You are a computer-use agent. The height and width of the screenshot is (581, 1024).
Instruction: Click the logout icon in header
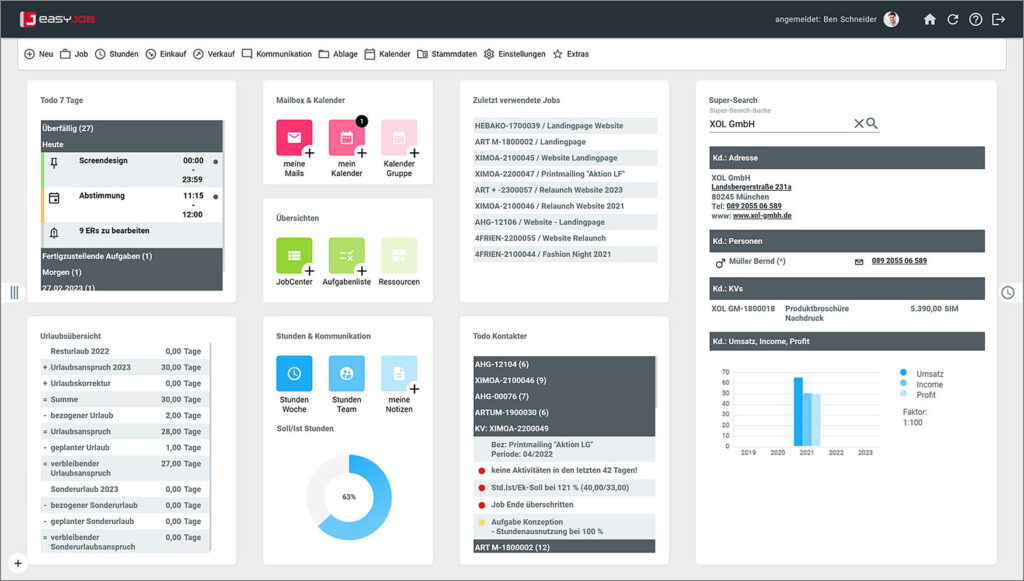tap(998, 19)
